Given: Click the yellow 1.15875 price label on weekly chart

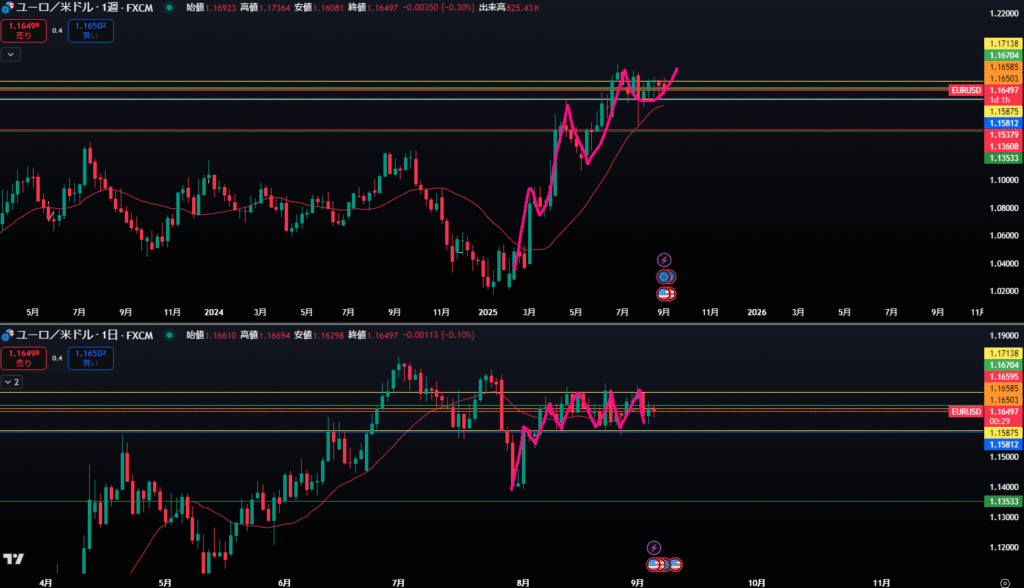Looking at the screenshot, I should point(1002,112).
